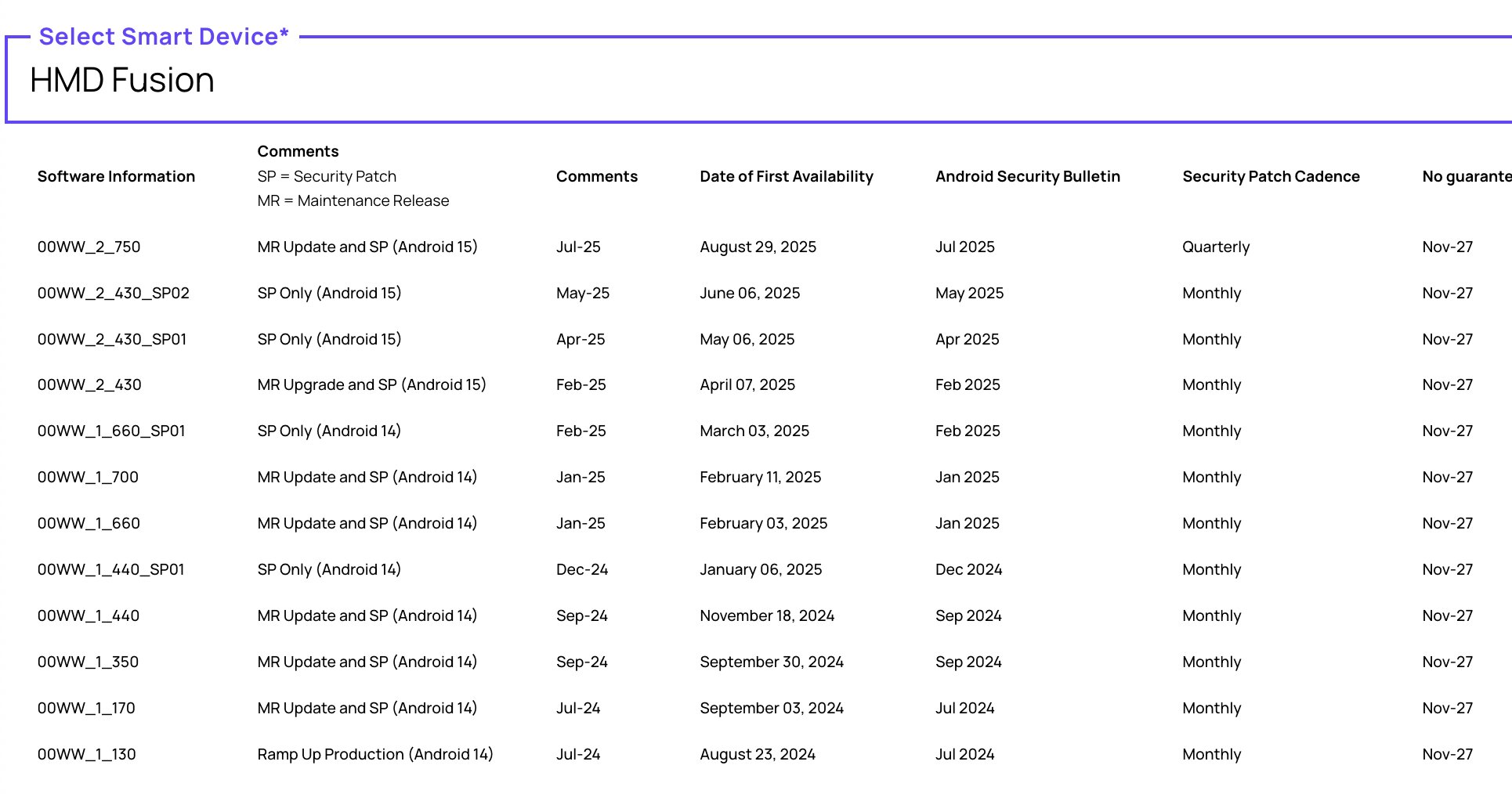Click the 'Apr-25' comments cell

pos(581,339)
